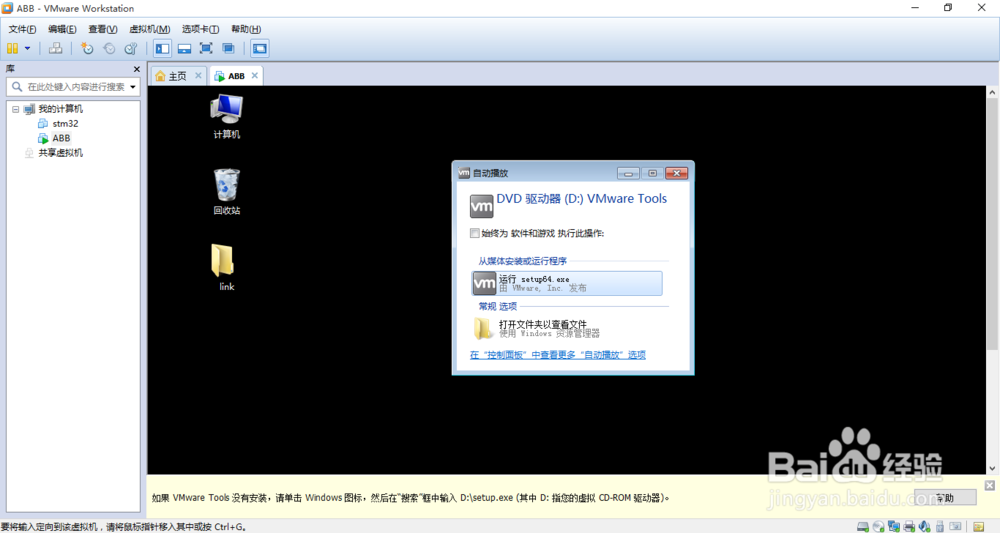The height and width of the screenshot is (533, 1000).
Task: Click the VM view vertical scrollbar
Action: pos(992,223)
